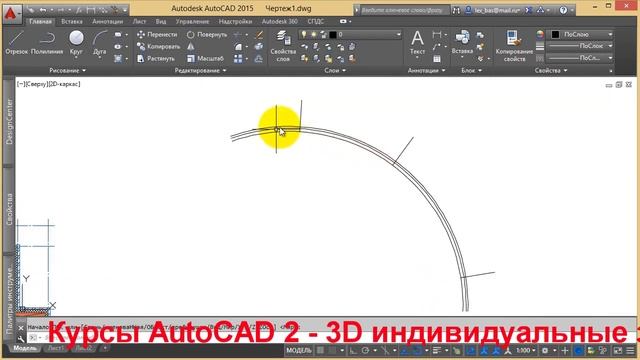Select the Отрезок (line) tool

click(16, 42)
